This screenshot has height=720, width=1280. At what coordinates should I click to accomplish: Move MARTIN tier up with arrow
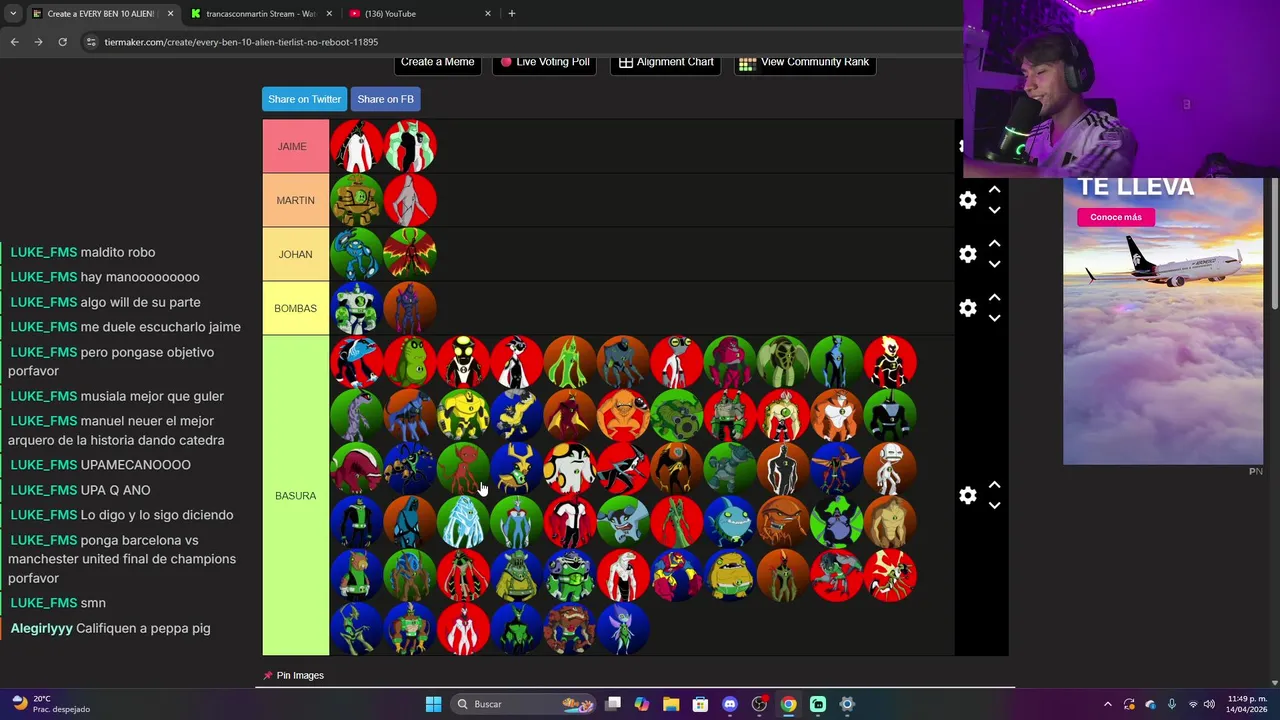tap(994, 190)
